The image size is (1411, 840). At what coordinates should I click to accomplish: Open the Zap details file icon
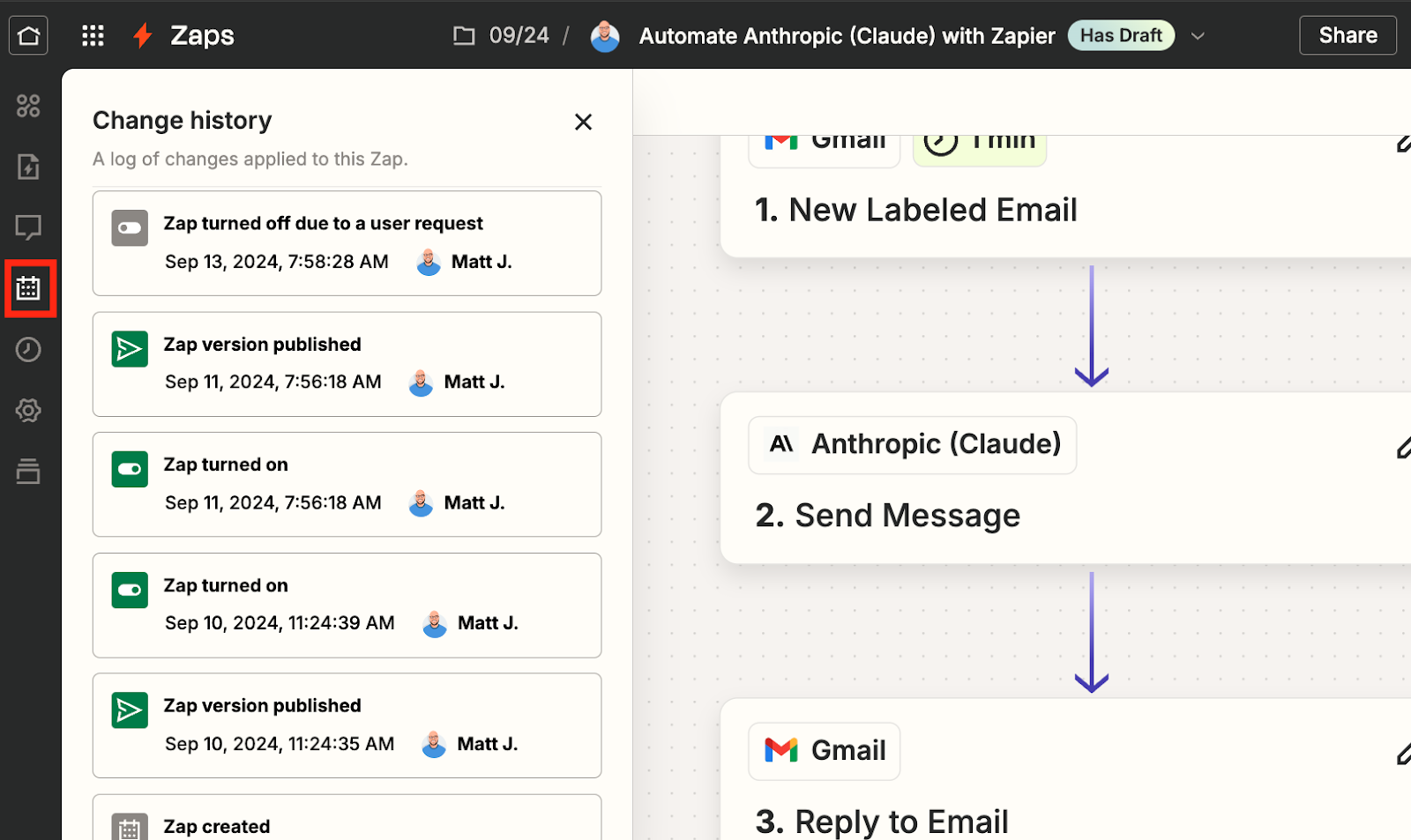(28, 167)
